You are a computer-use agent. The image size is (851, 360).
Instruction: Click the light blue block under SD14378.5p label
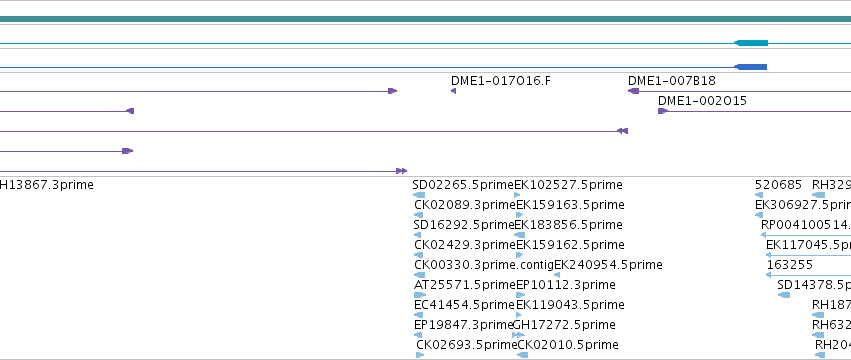(x=784, y=295)
